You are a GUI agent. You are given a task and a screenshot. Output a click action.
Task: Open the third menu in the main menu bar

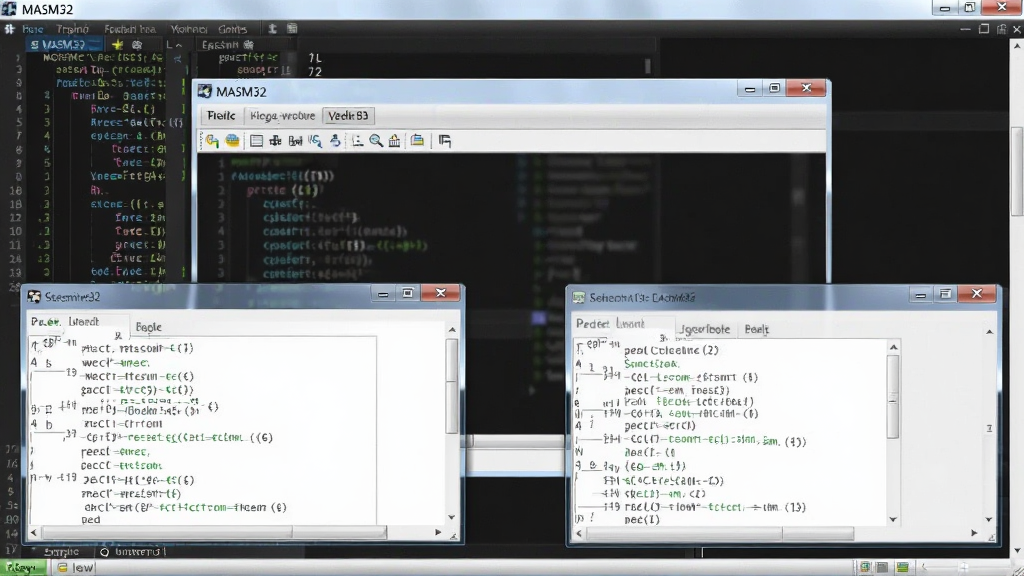(x=130, y=29)
